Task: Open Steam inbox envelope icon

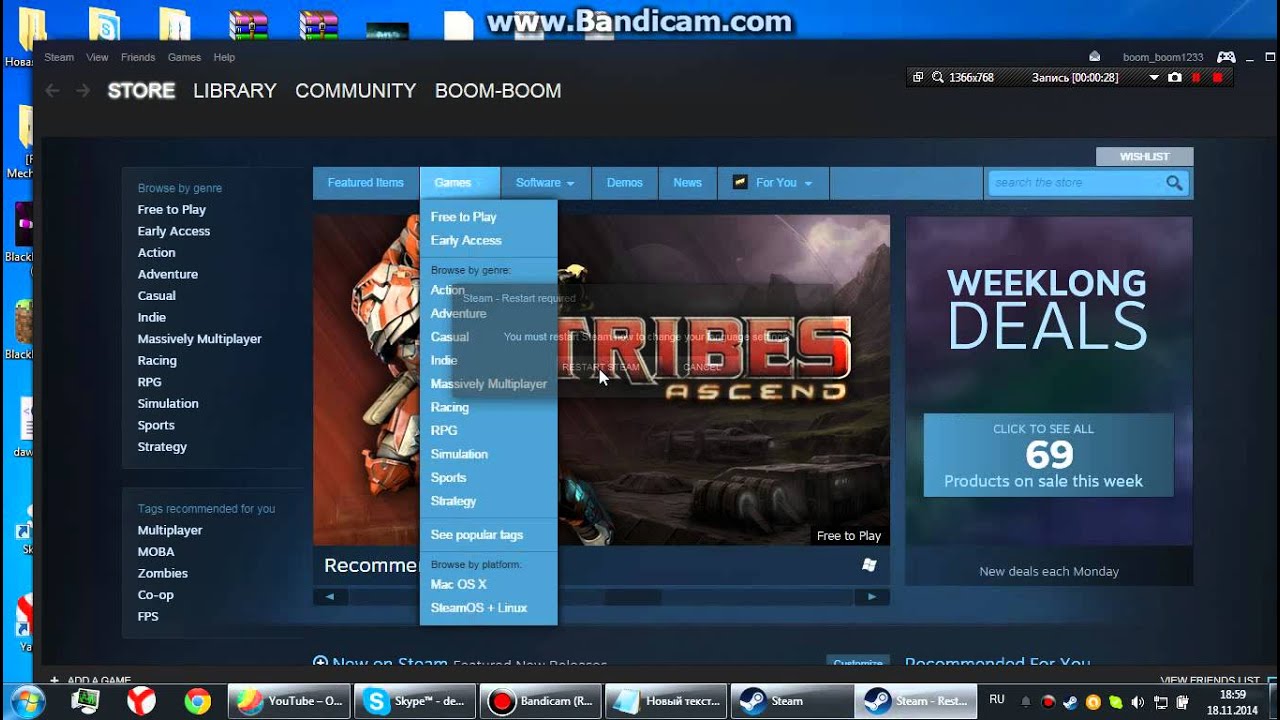Action: [x=1094, y=57]
